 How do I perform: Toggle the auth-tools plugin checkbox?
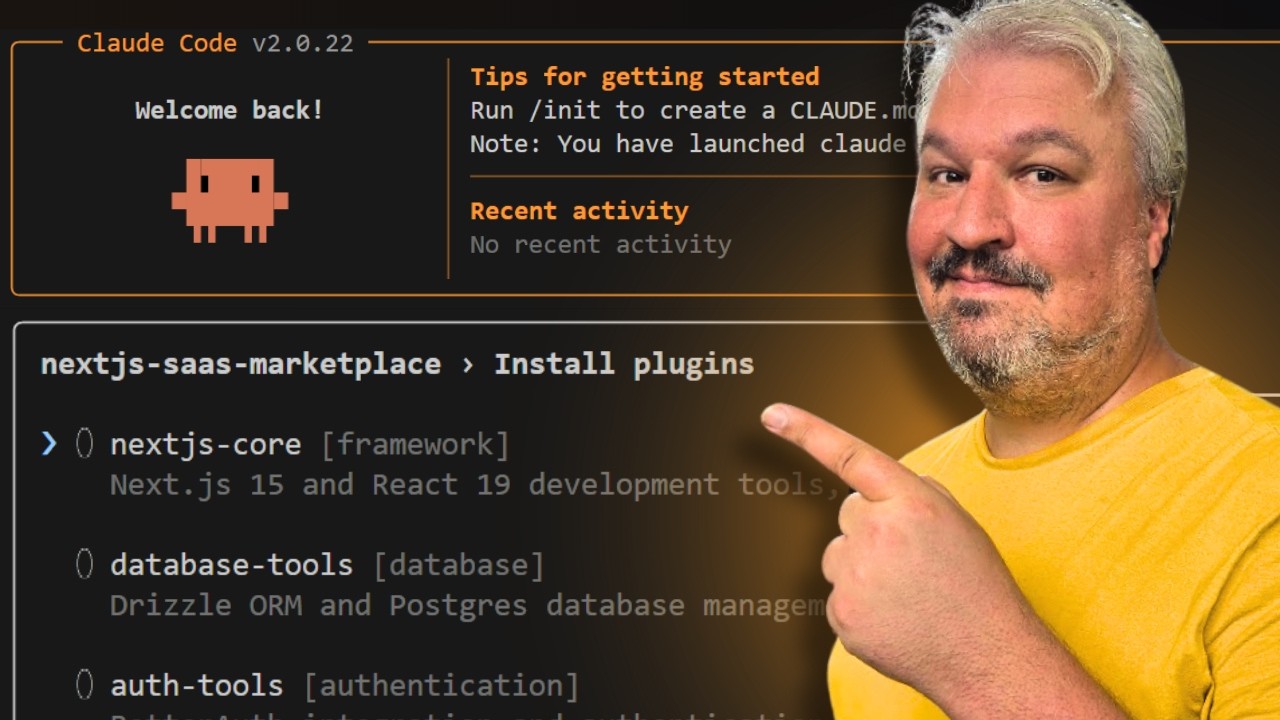click(x=85, y=684)
